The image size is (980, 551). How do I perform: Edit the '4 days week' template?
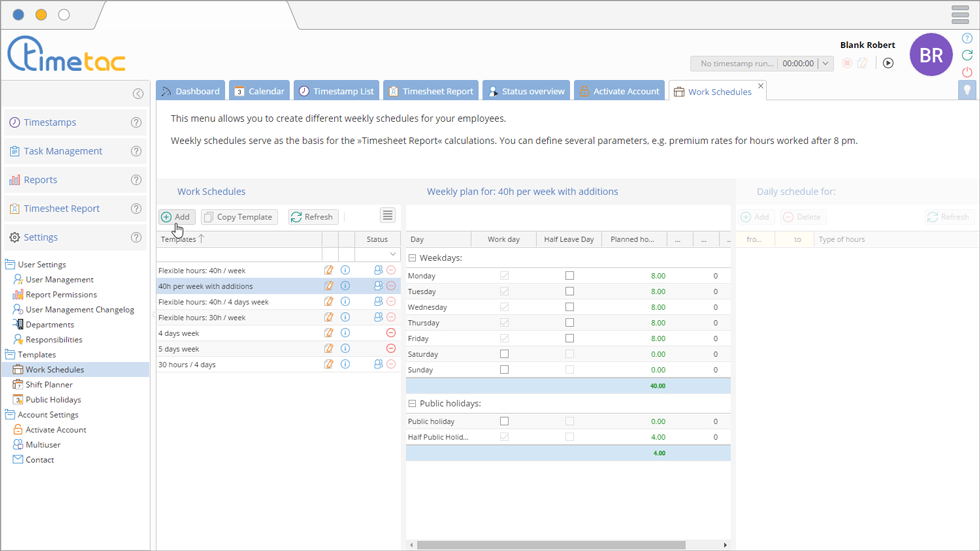pos(329,333)
